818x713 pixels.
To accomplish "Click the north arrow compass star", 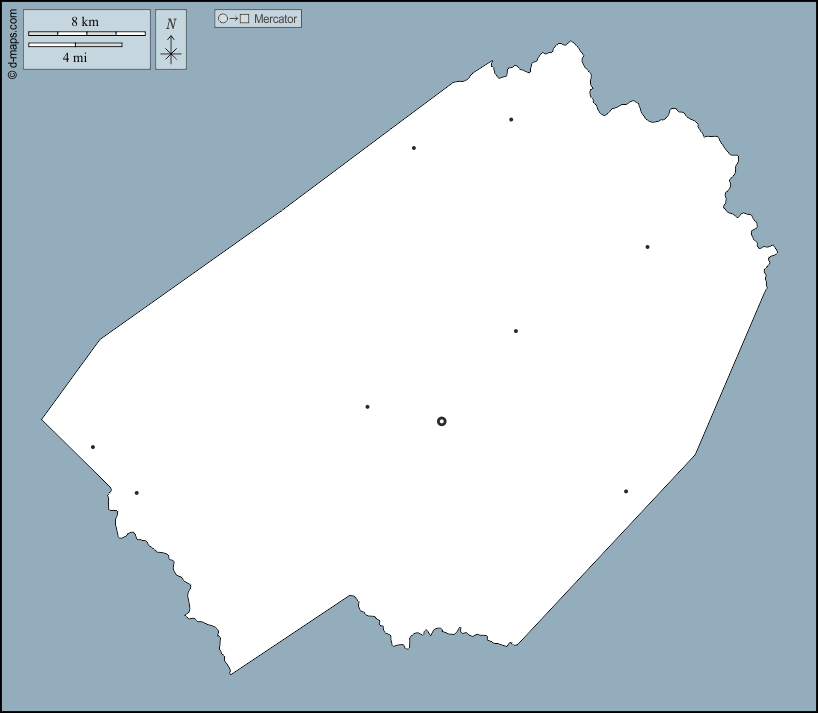I will (171, 54).
